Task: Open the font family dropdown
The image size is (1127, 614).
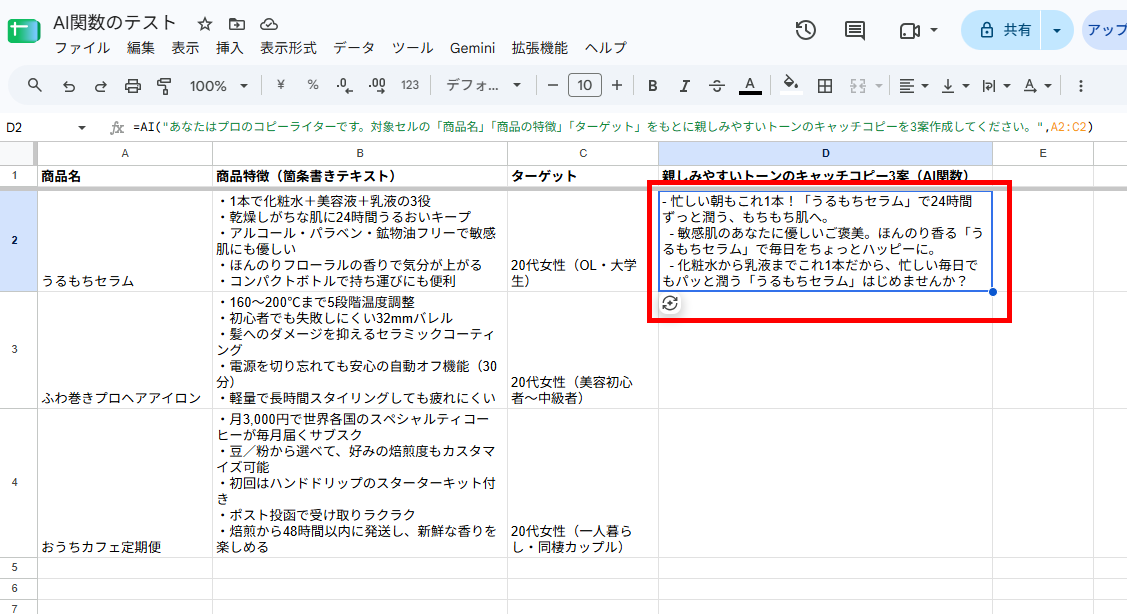Action: coord(483,86)
